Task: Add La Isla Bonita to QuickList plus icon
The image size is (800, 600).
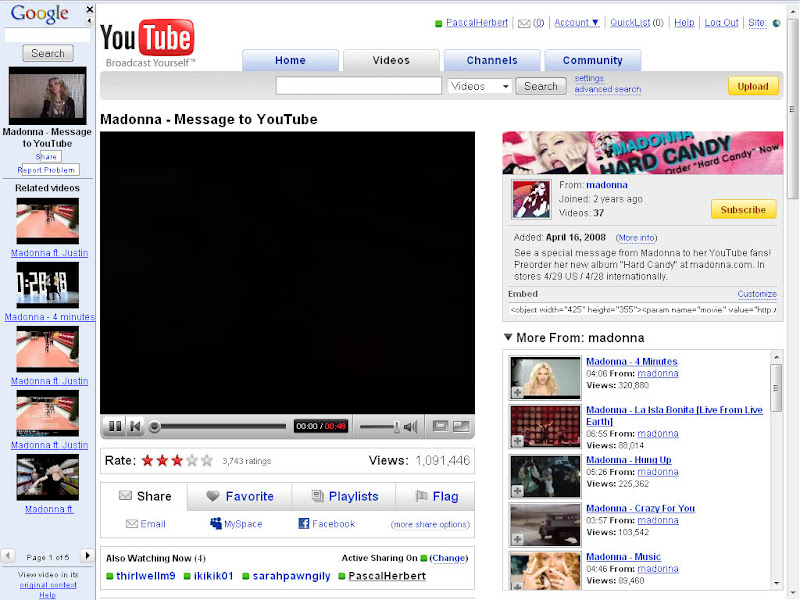Action: pyautogui.click(x=517, y=441)
